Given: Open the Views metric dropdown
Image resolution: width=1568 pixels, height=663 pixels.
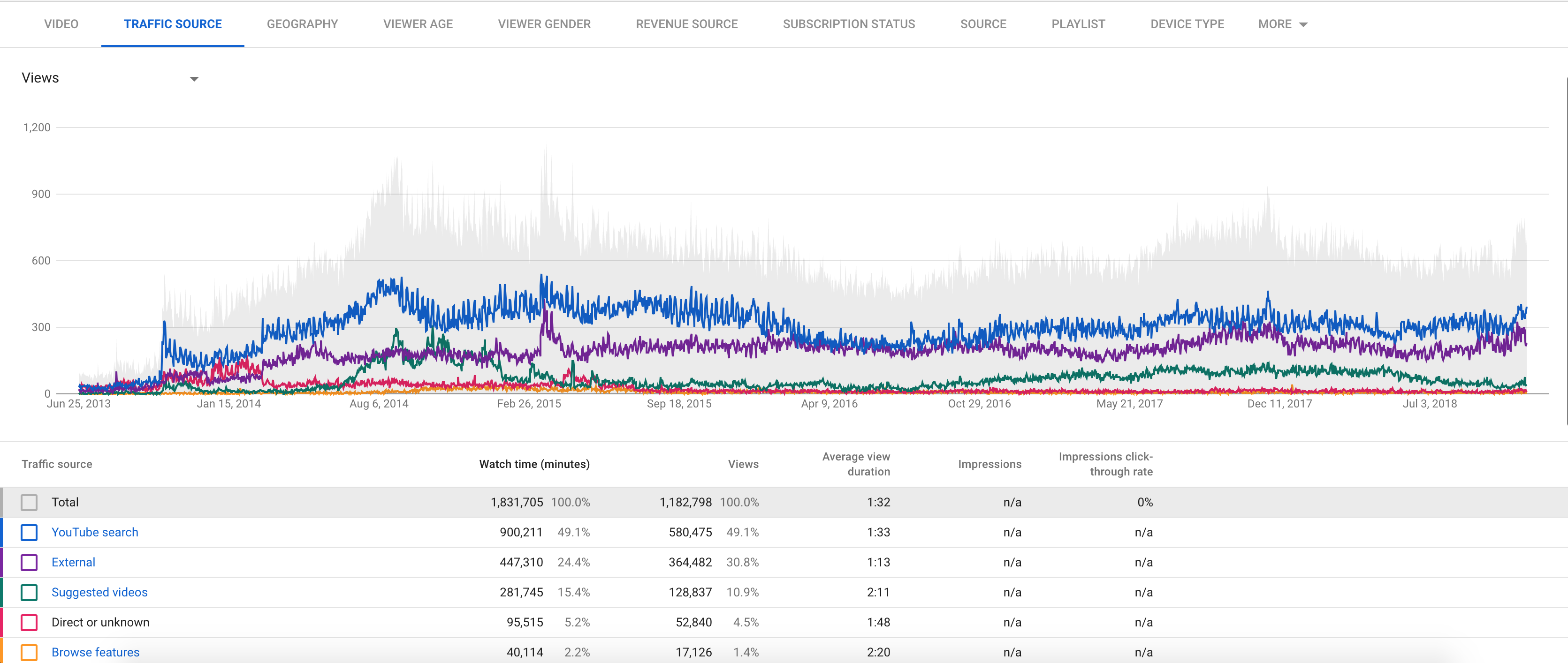Looking at the screenshot, I should (x=110, y=78).
